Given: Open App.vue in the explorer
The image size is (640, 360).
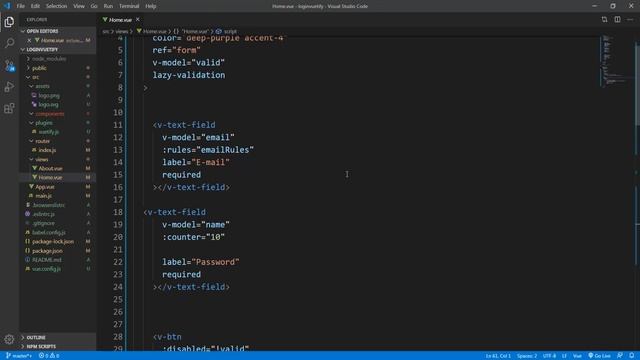Looking at the screenshot, I should [x=57, y=187].
